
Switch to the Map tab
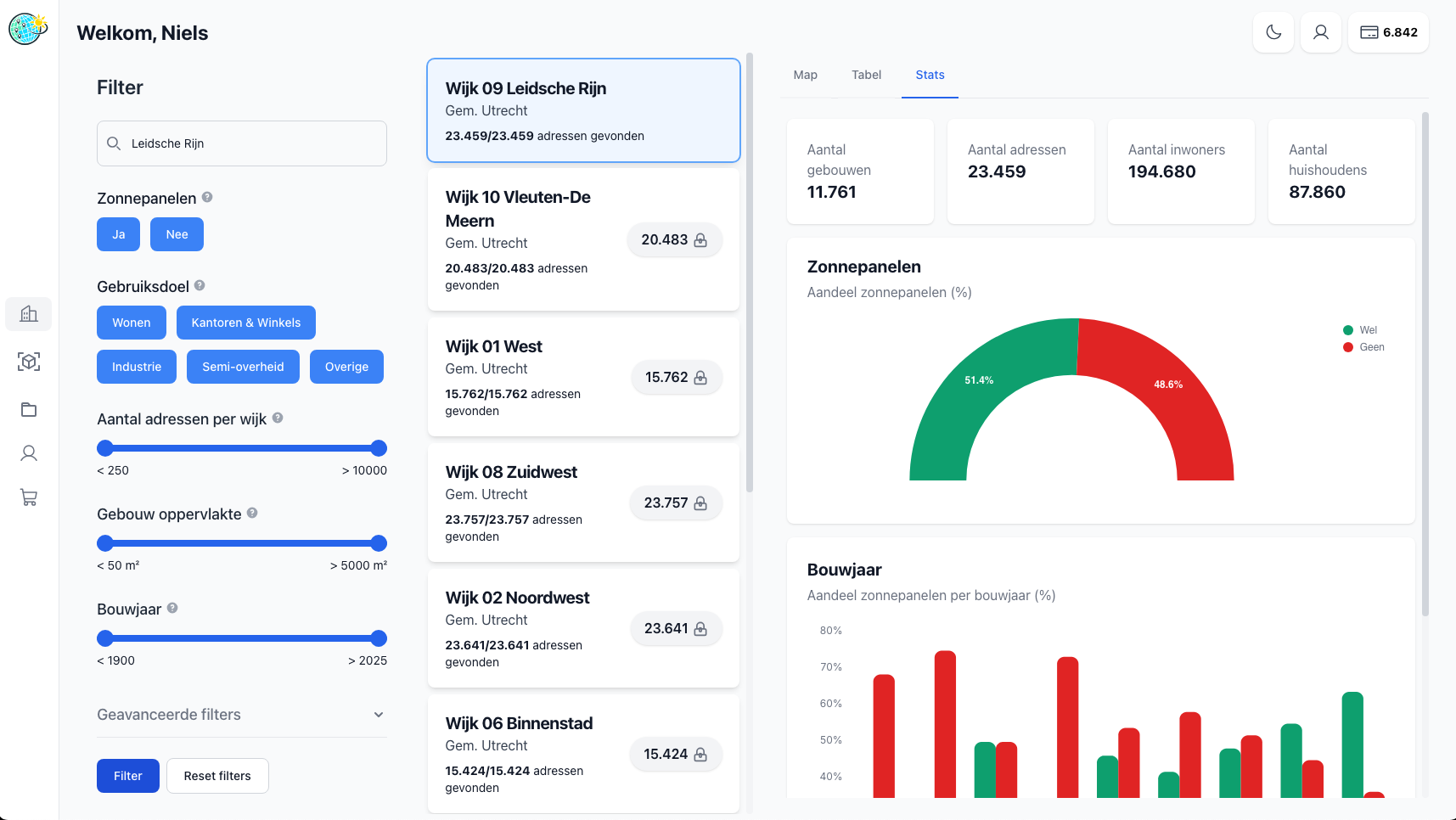(805, 75)
